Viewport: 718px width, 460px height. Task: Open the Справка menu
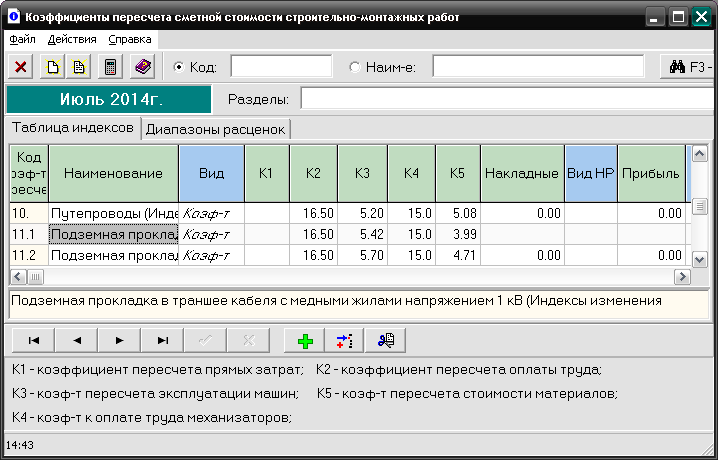pyautogui.click(x=130, y=39)
